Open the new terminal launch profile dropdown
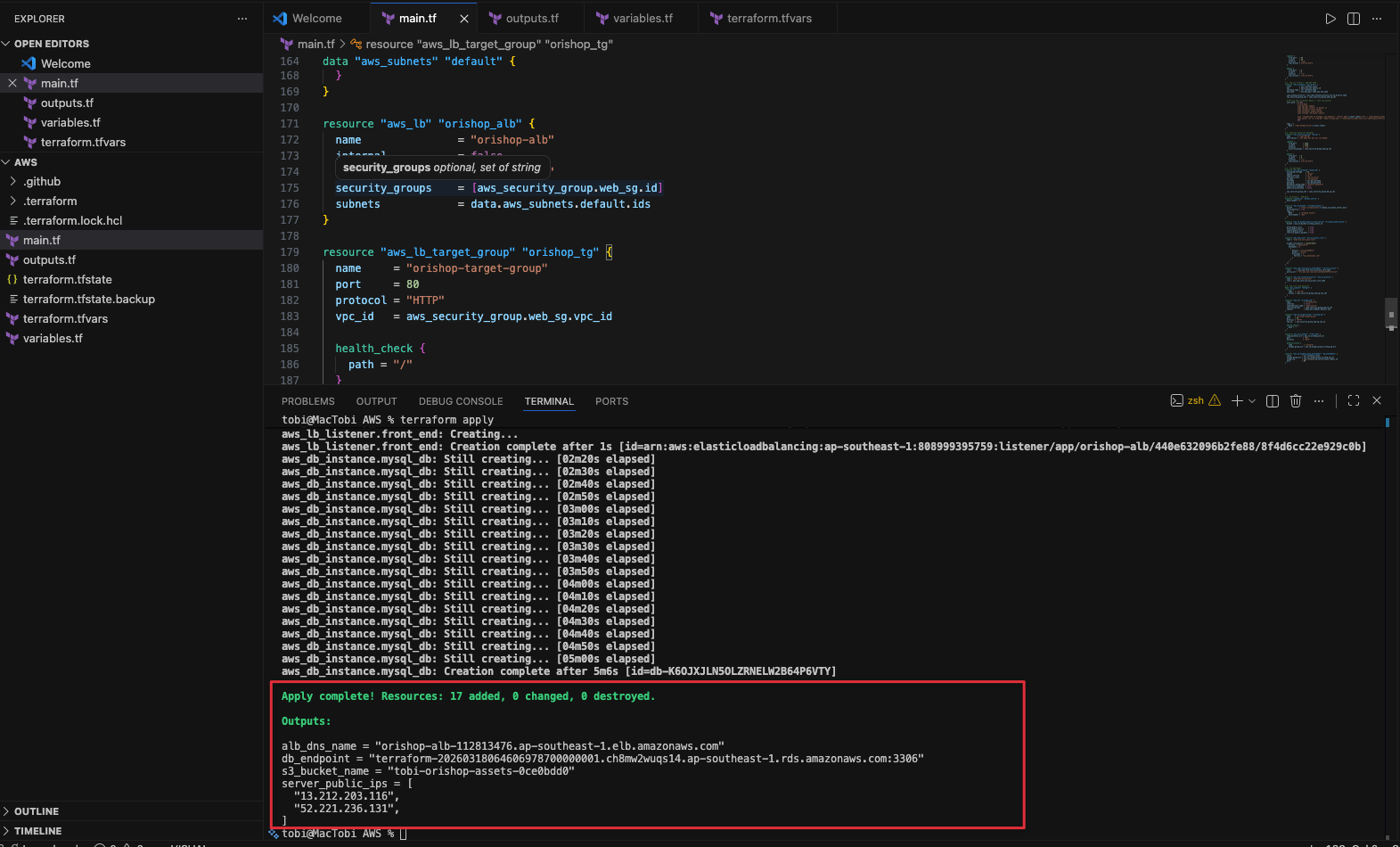 (x=1252, y=401)
